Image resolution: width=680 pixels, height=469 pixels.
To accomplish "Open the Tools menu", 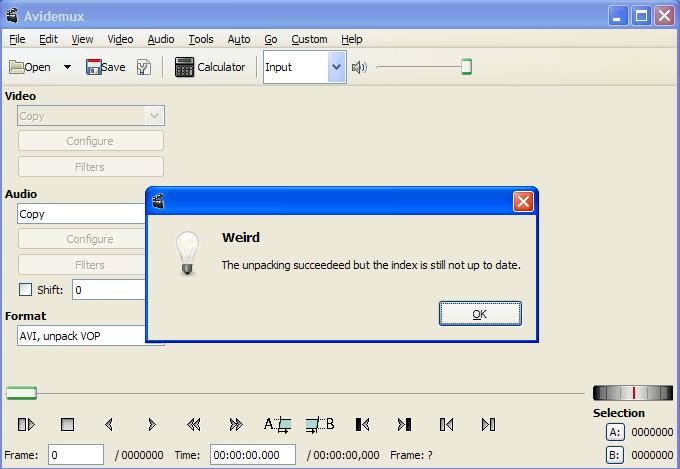I will (201, 39).
